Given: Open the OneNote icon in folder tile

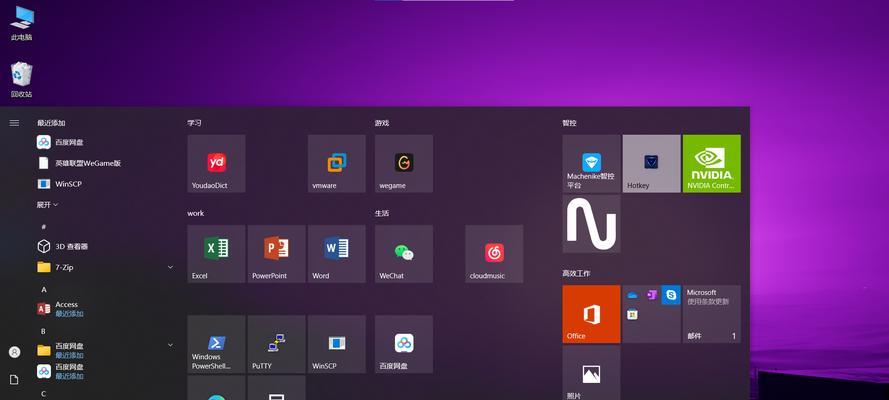Looking at the screenshot, I should click(651, 295).
